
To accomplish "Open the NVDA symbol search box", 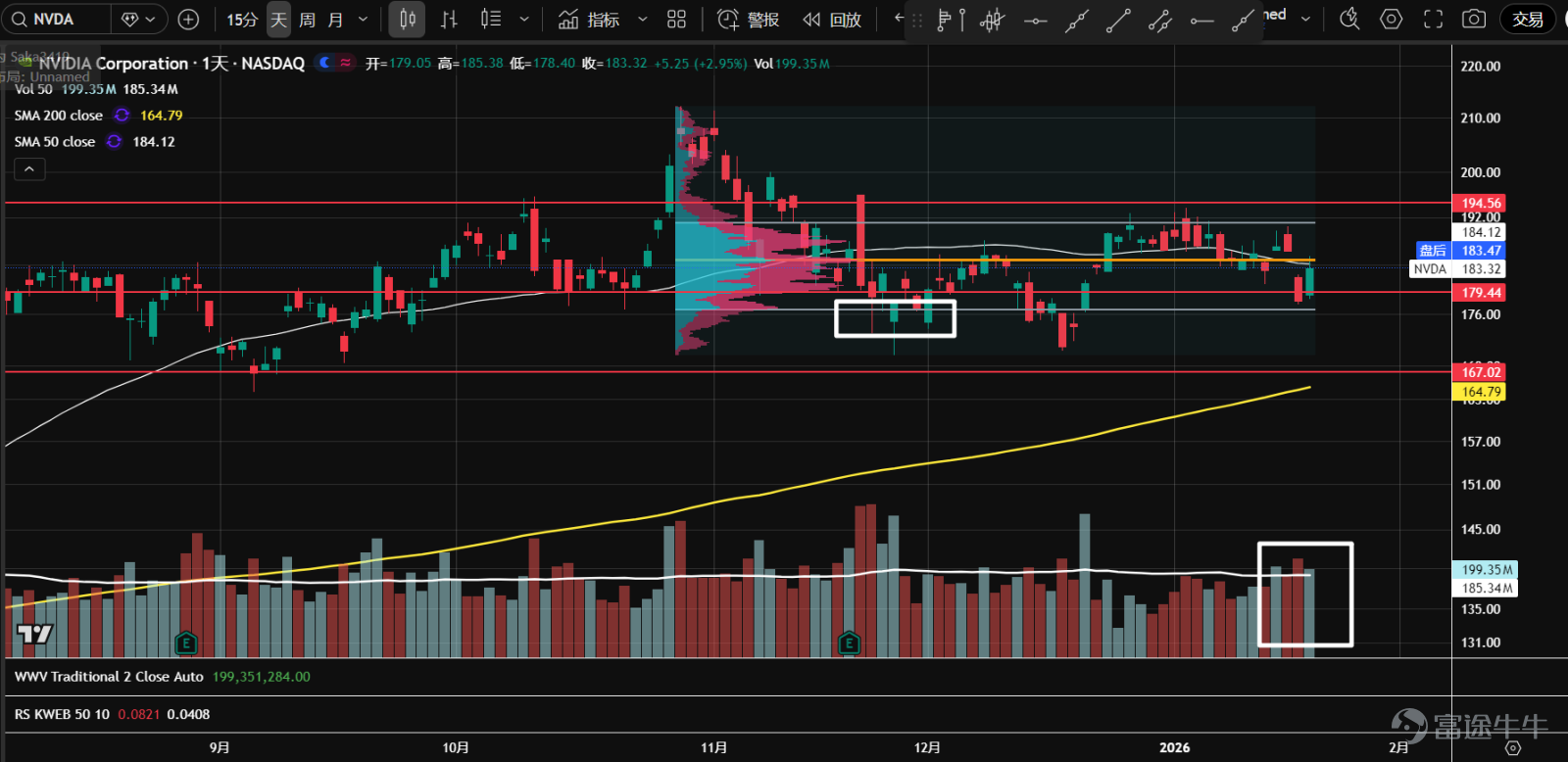I will click(54, 19).
